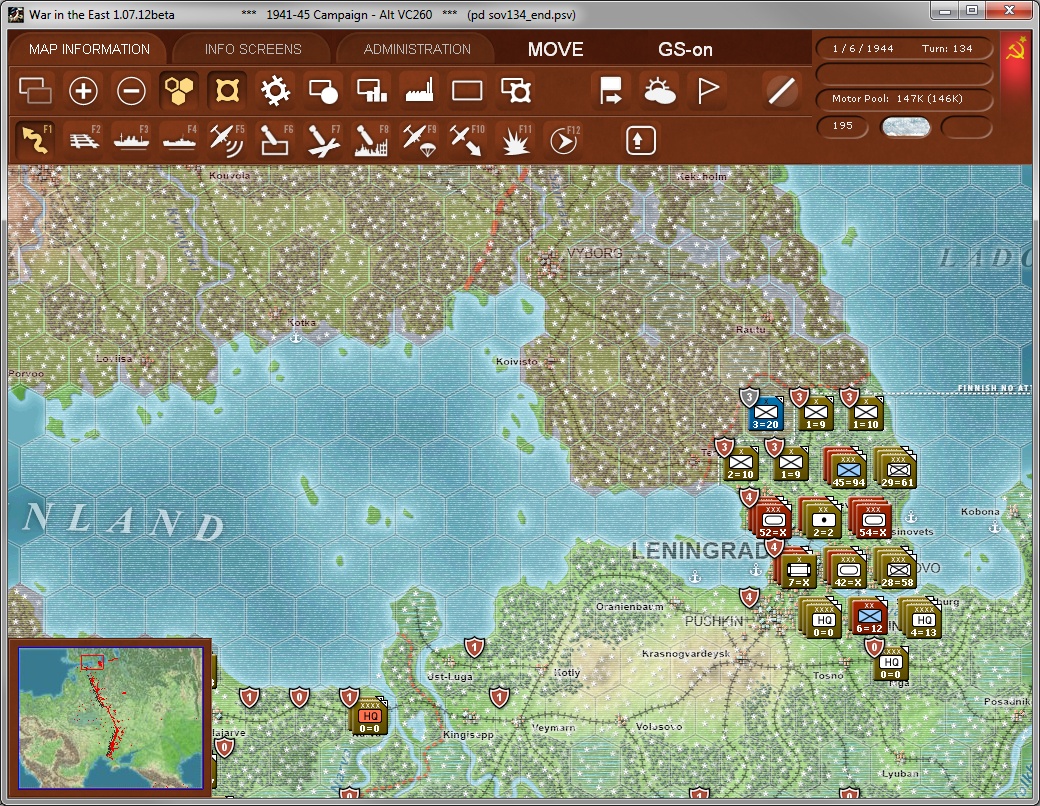Screen dimensions: 1040x806
Task: Click the snow weather indicator pill
Action: tap(905, 127)
